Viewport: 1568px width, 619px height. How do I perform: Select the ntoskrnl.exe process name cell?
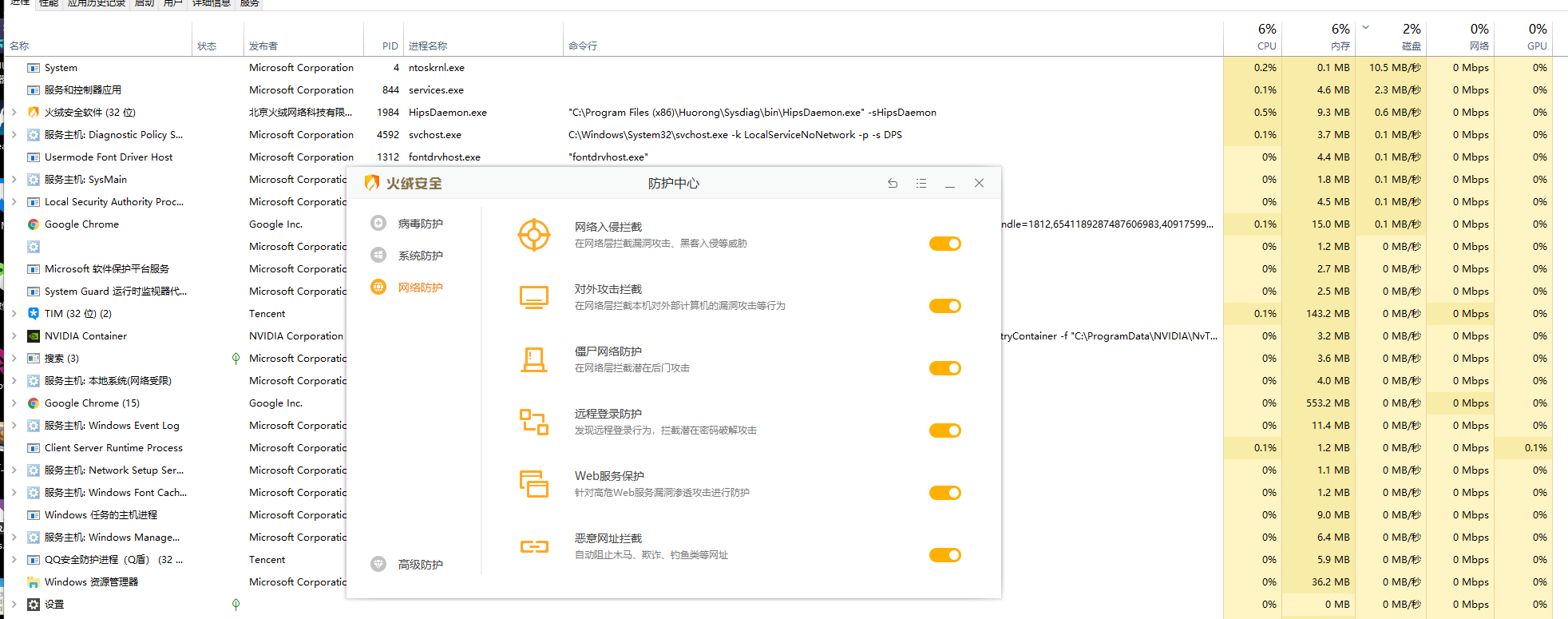coord(437,68)
